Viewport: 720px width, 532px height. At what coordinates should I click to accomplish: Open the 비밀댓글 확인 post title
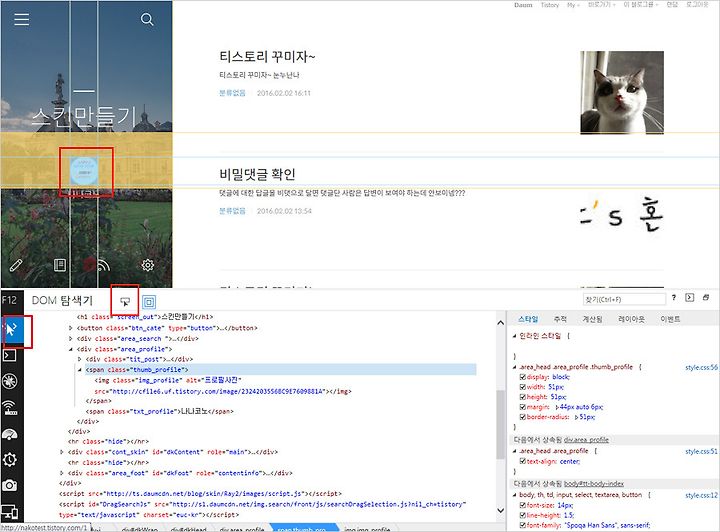coord(257,174)
